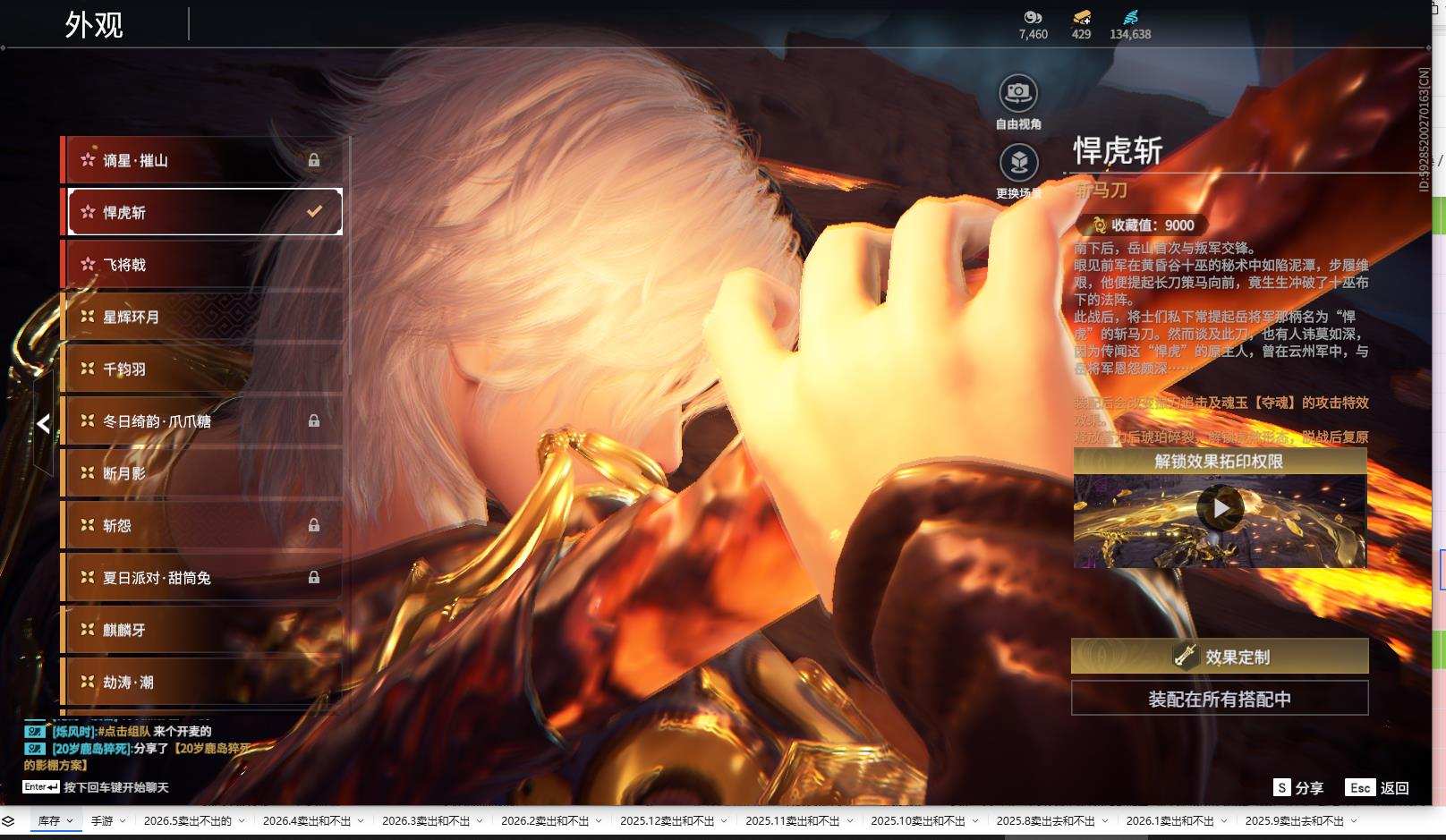Click the 分享 share label

pos(1309,788)
